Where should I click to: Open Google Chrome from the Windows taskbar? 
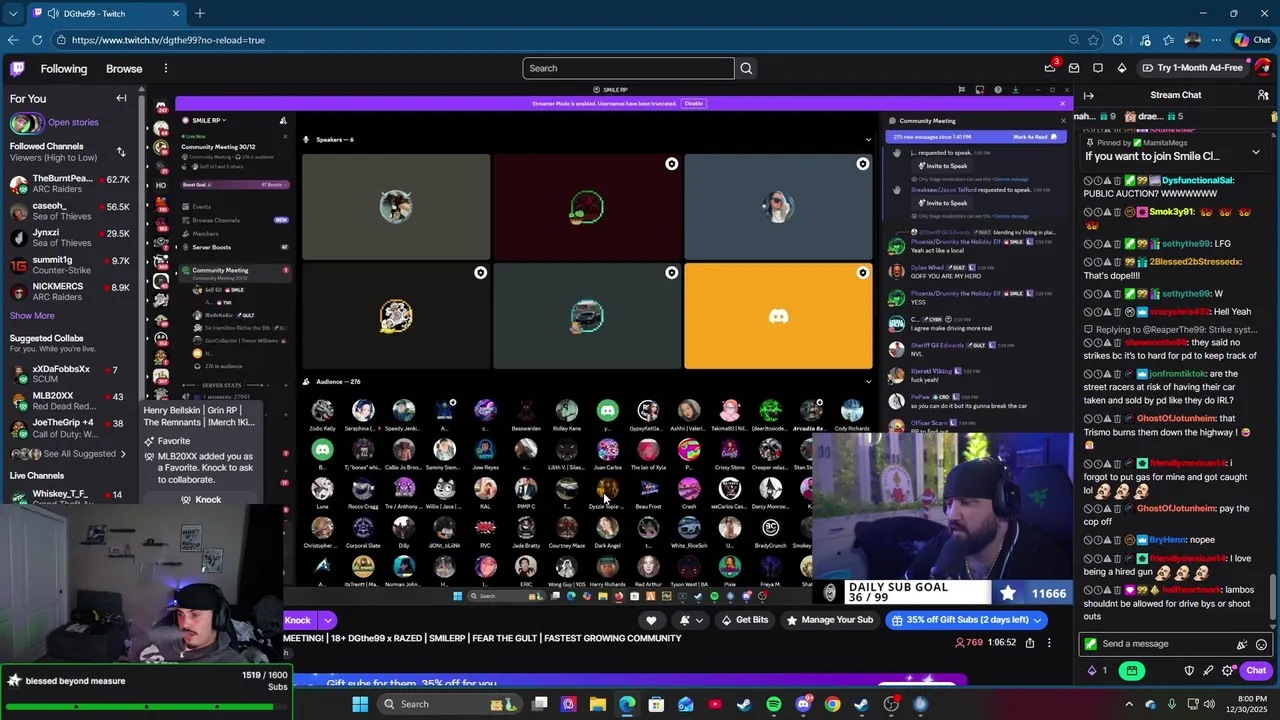832,704
